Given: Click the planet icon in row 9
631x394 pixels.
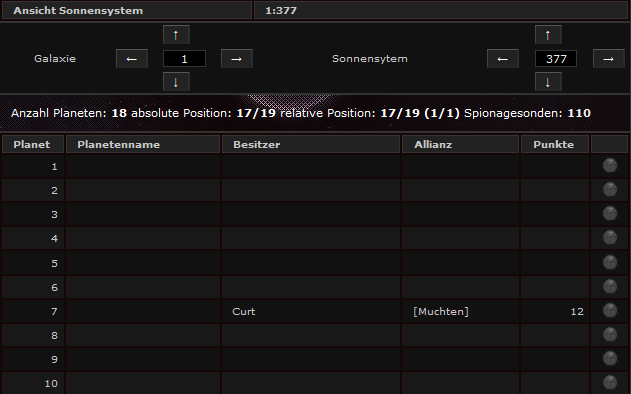Looking at the screenshot, I should [610, 359].
